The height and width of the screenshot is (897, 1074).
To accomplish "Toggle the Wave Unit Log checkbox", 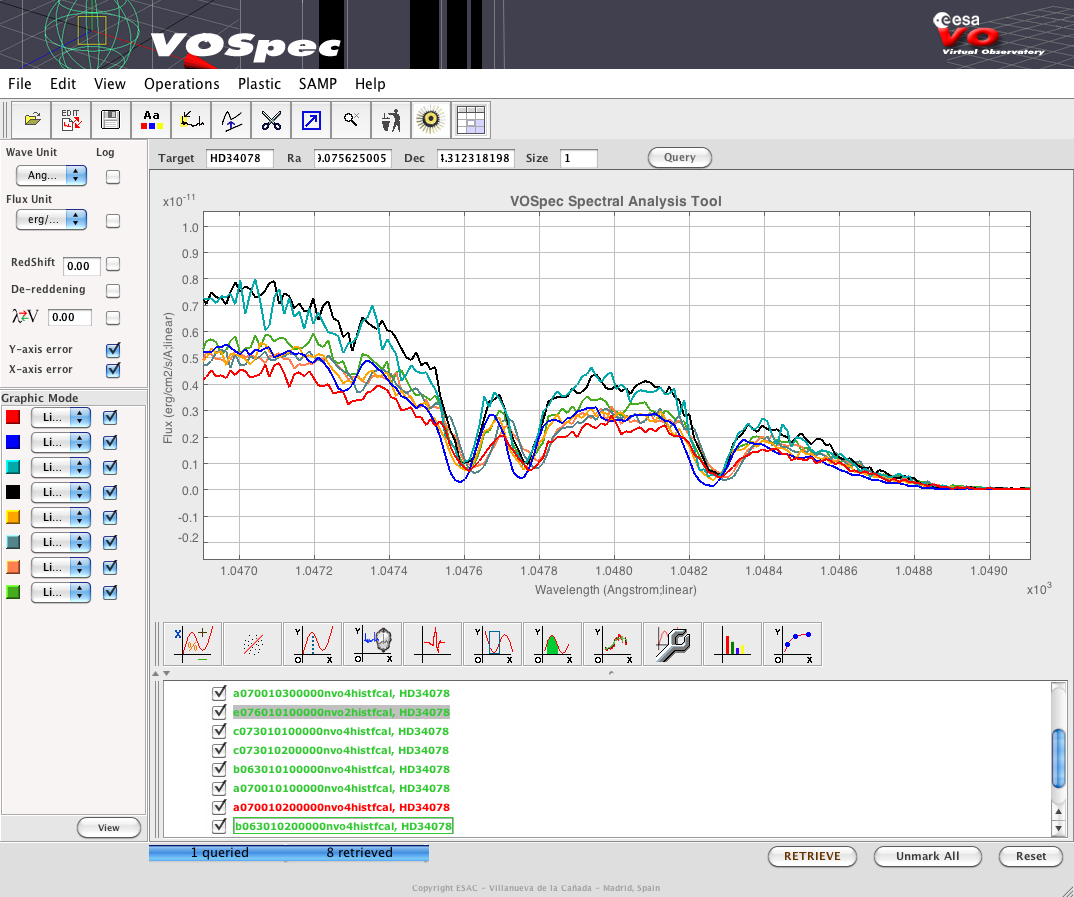I will pyautogui.click(x=113, y=177).
